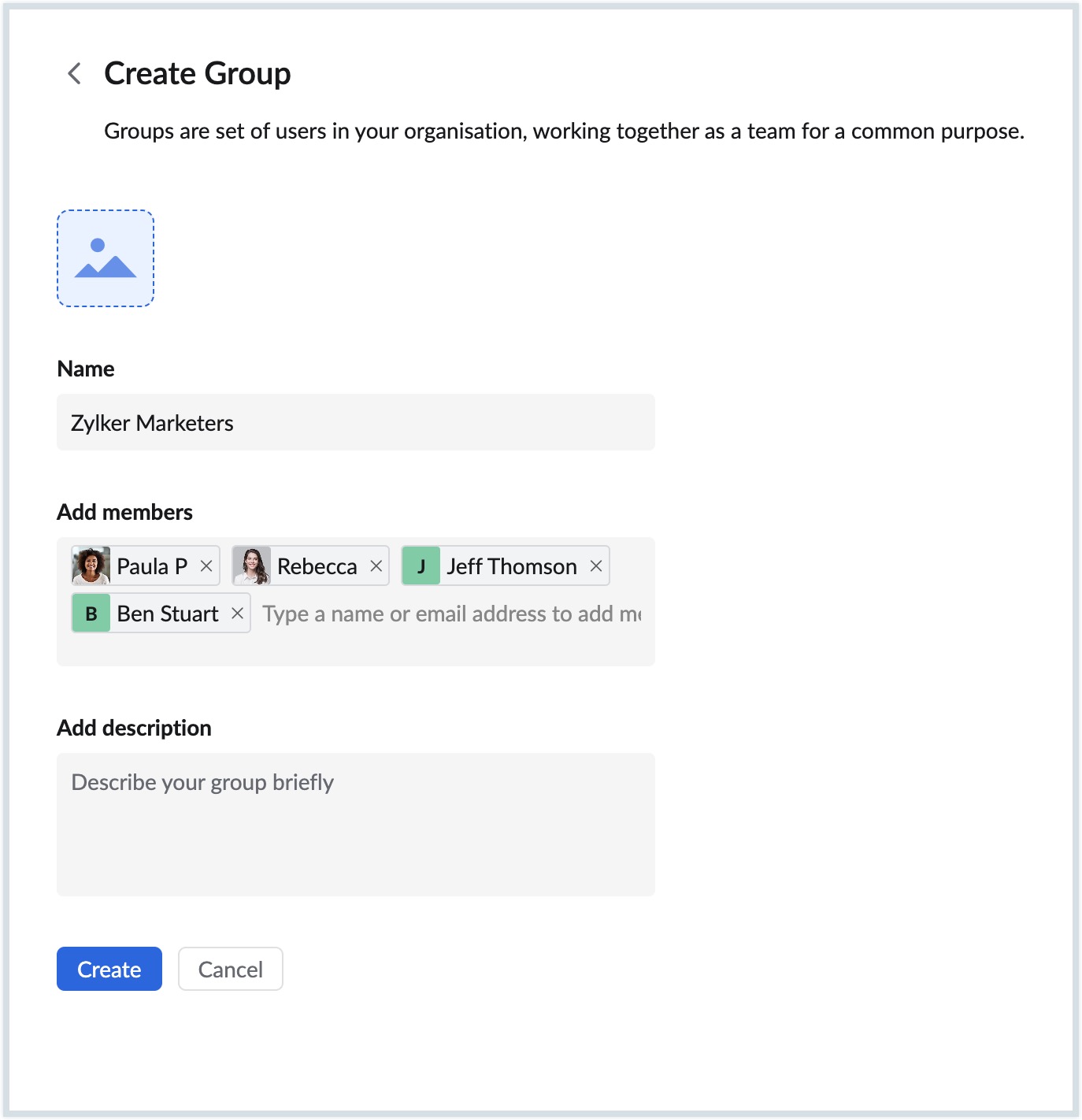Viewport: 1082px width, 1120px height.
Task: Click the back arrow beside Create Group
Action: click(75, 73)
